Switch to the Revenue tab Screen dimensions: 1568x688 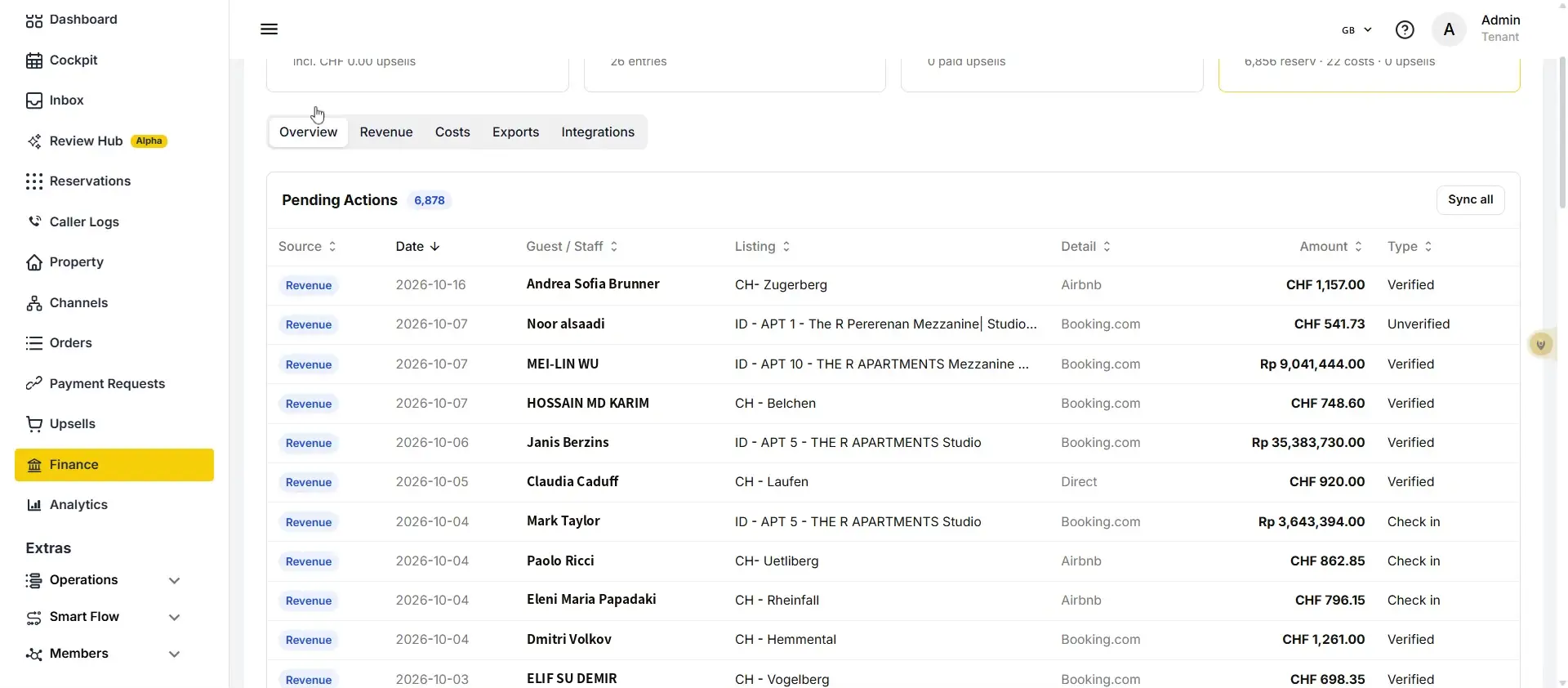[x=386, y=132]
